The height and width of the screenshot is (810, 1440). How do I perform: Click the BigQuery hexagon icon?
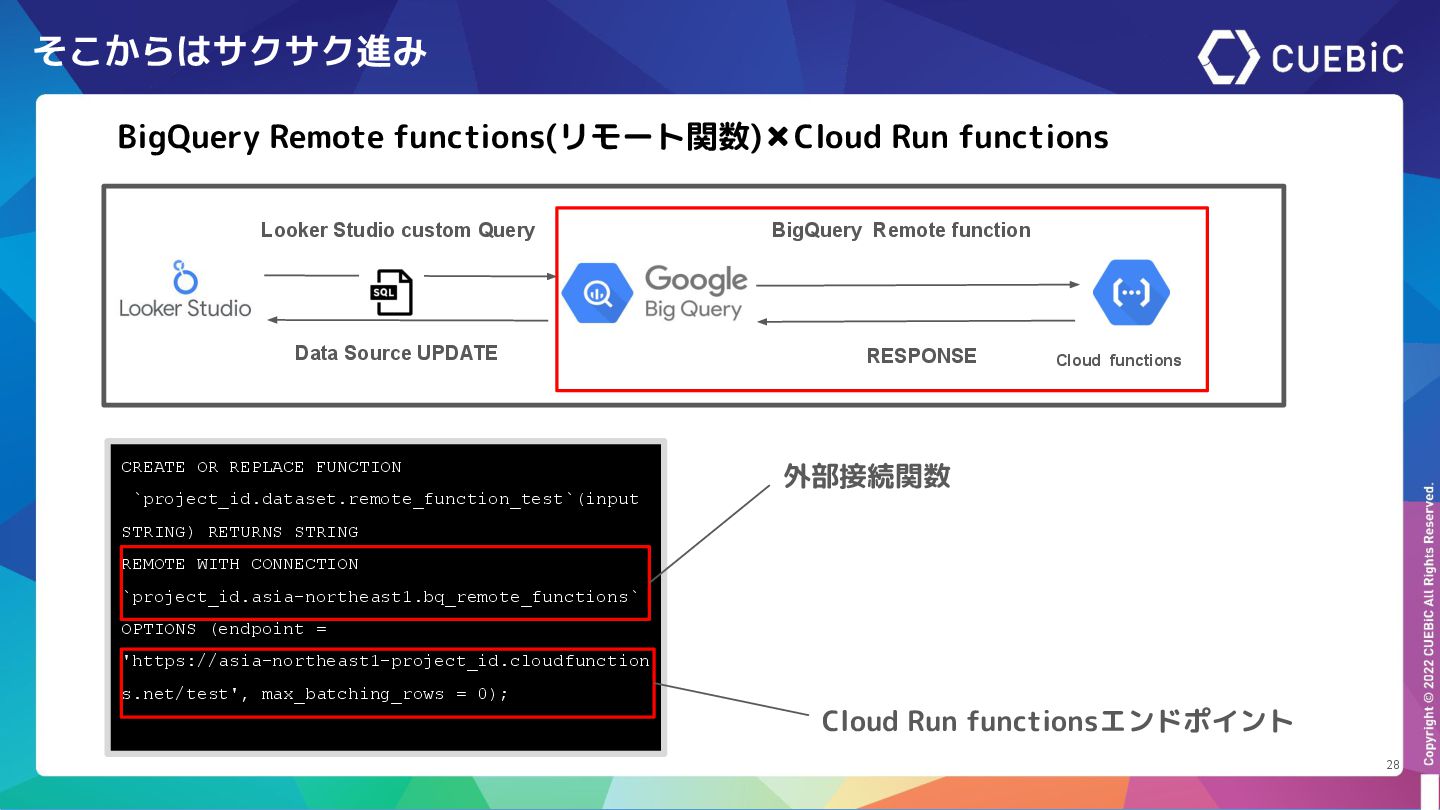point(597,293)
